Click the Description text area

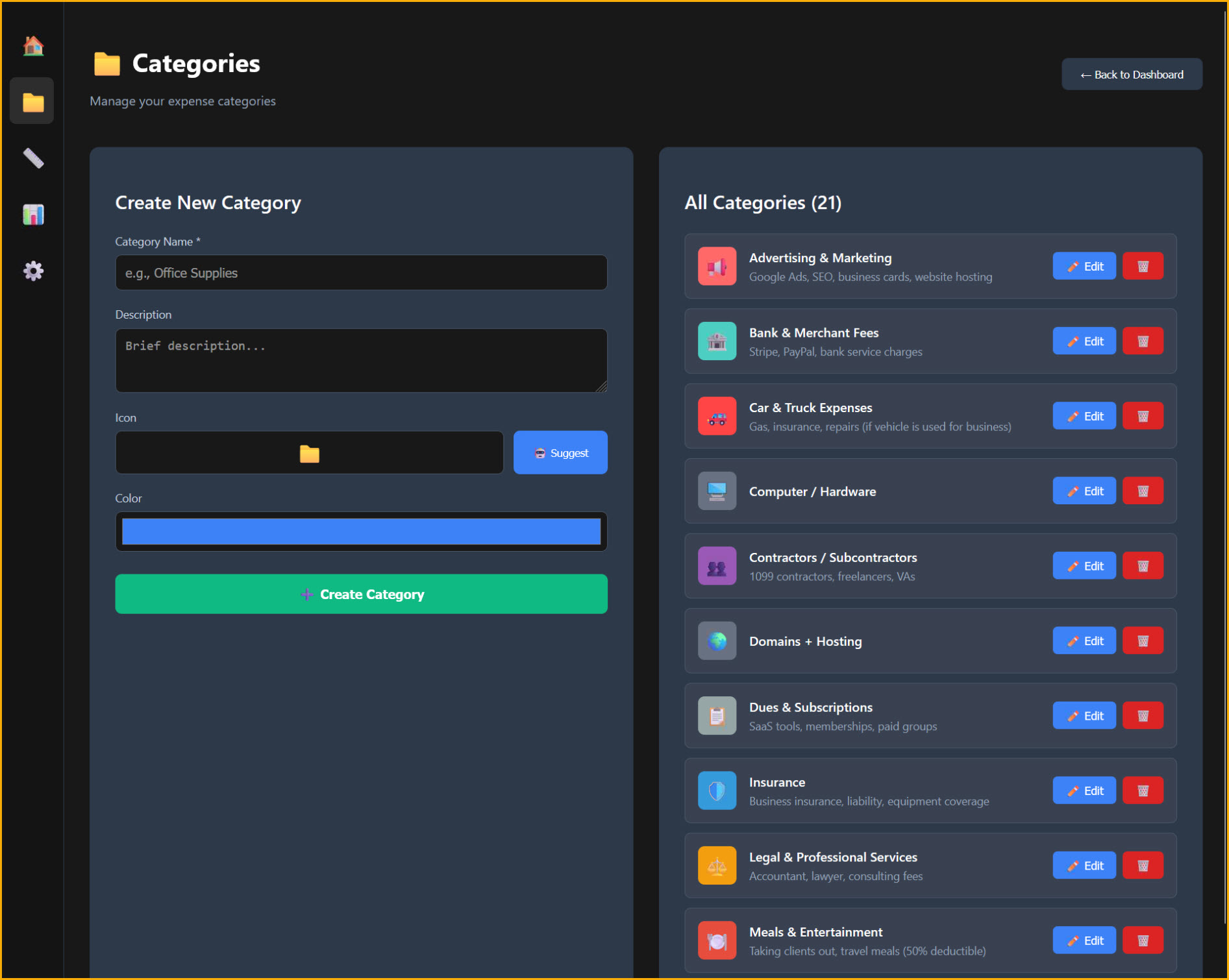[x=361, y=361]
